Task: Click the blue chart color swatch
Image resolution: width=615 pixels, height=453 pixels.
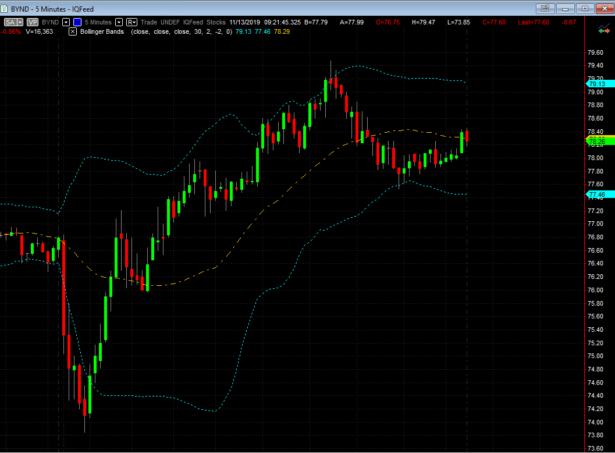Action: click(x=77, y=20)
